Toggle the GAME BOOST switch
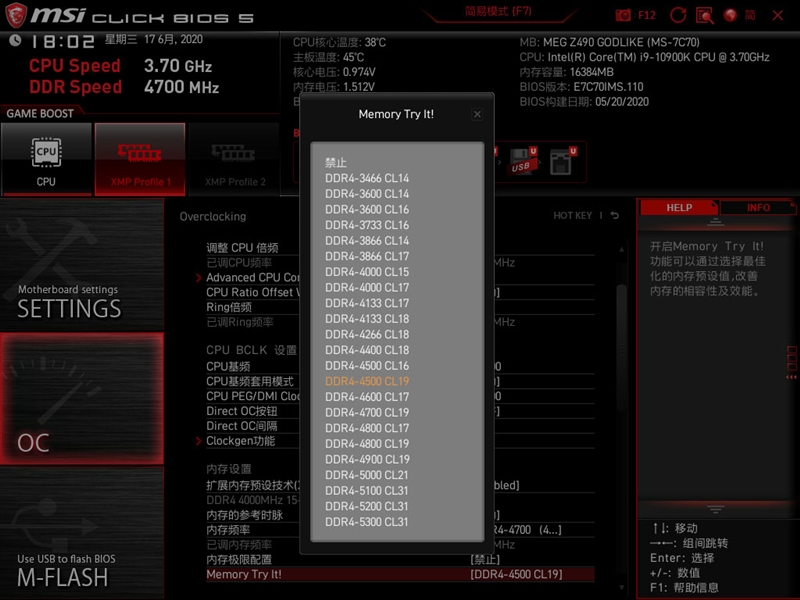This screenshot has height=600, width=800. (x=40, y=113)
